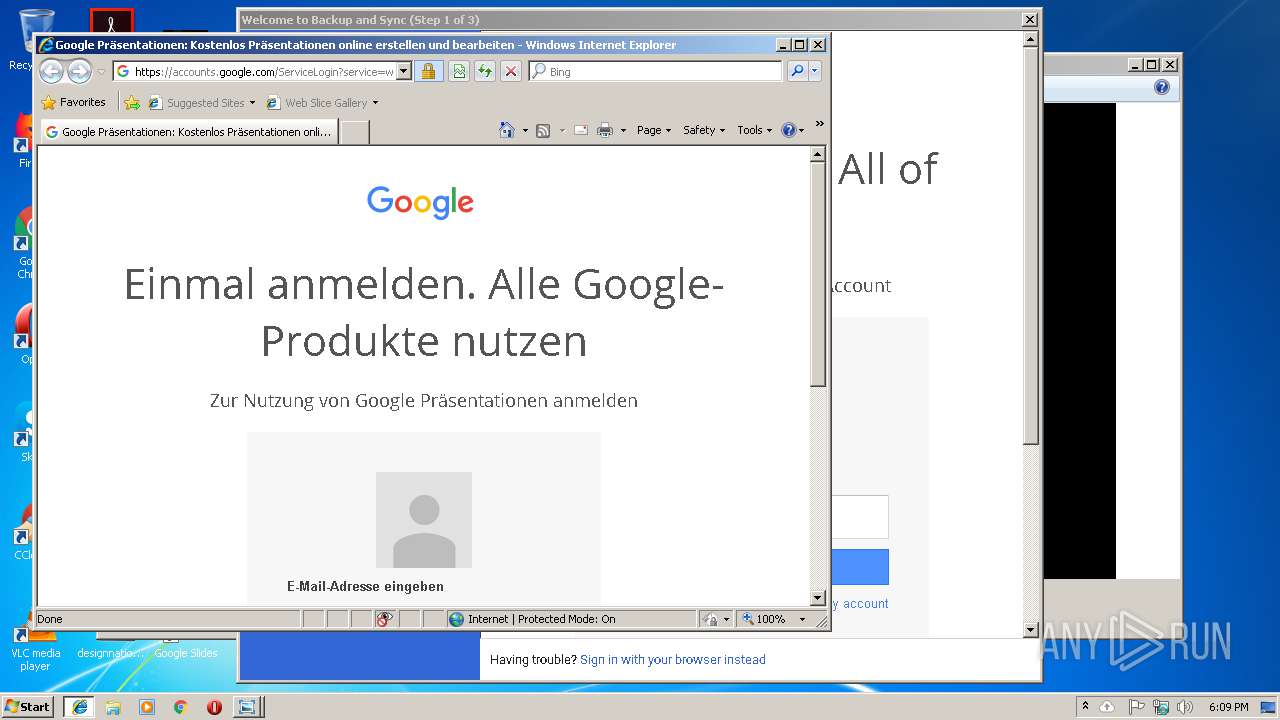Image resolution: width=1280 pixels, height=720 pixels.
Task: Open the Tools menu
Action: [x=755, y=130]
